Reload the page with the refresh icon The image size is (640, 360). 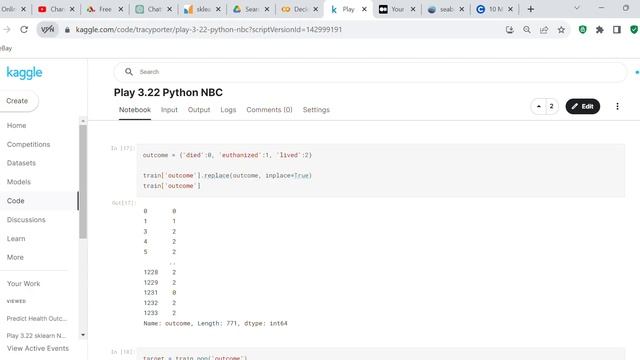tap(24, 29)
